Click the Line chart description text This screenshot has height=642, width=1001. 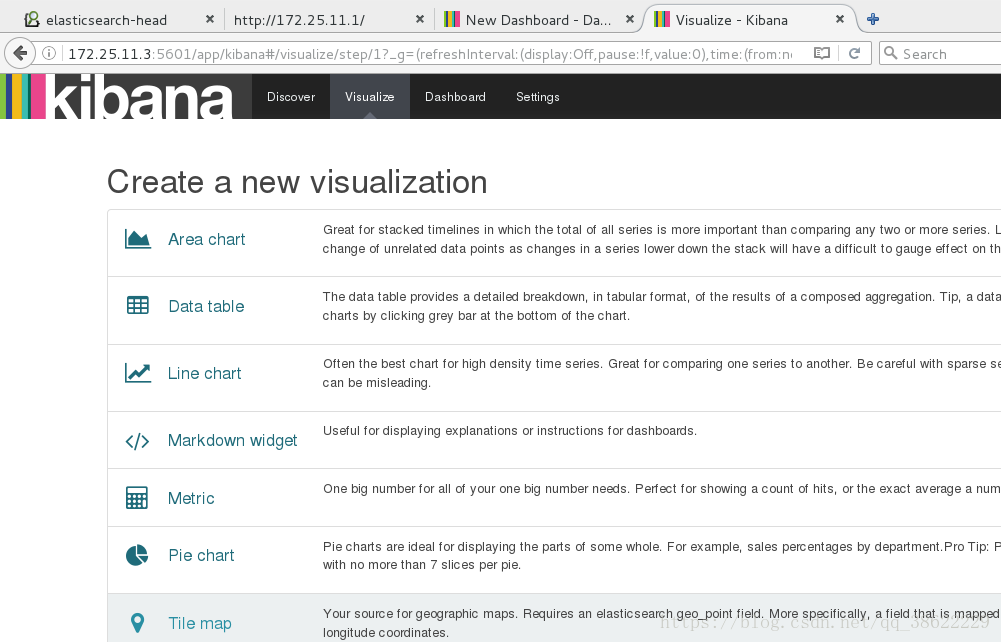661,373
